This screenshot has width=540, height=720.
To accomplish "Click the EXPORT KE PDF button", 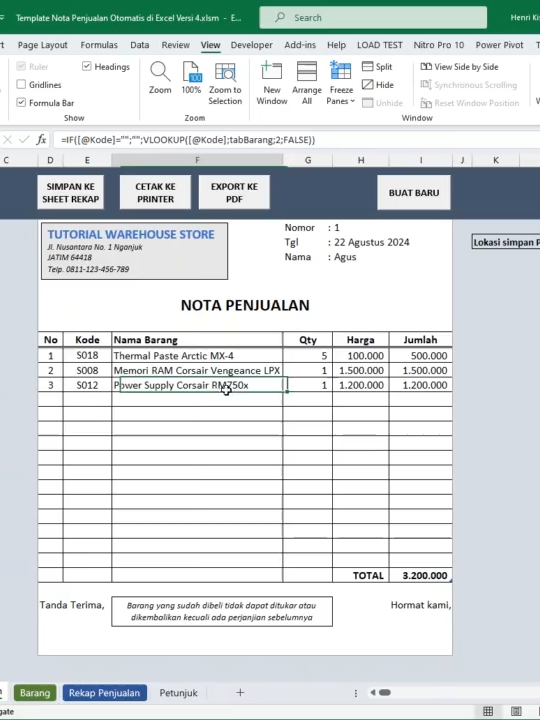I will pyautogui.click(x=234, y=192).
